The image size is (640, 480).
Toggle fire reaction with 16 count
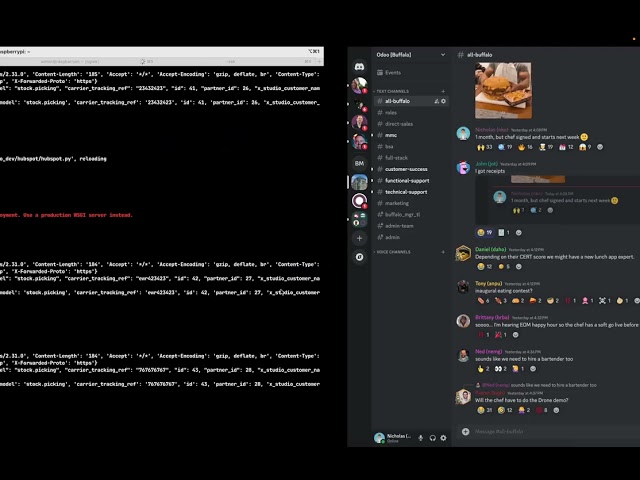click(525, 147)
